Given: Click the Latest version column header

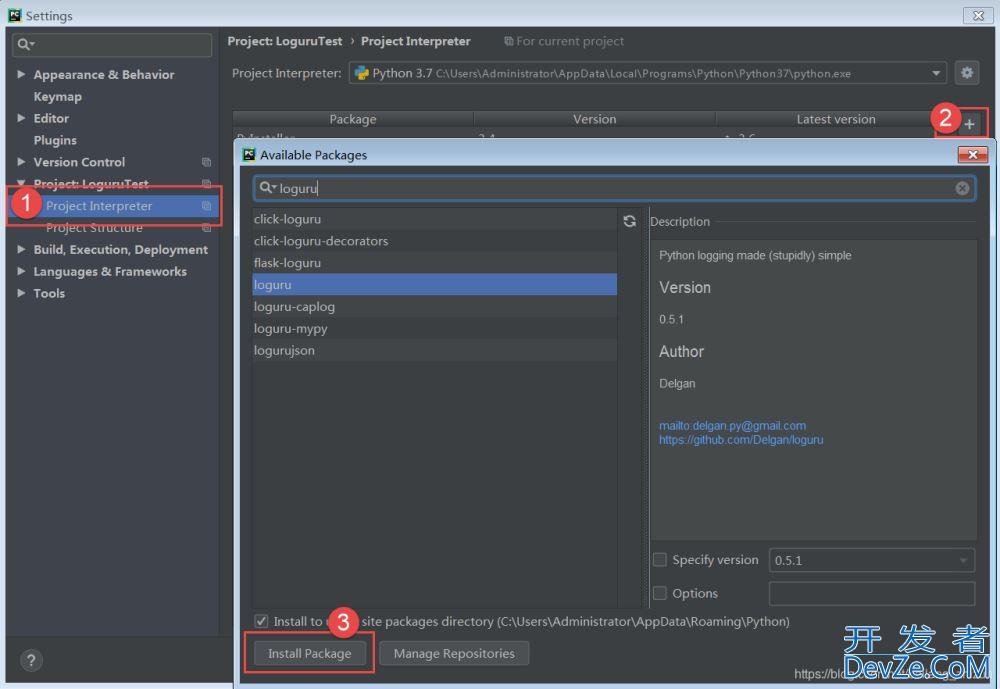Looking at the screenshot, I should click(835, 119).
